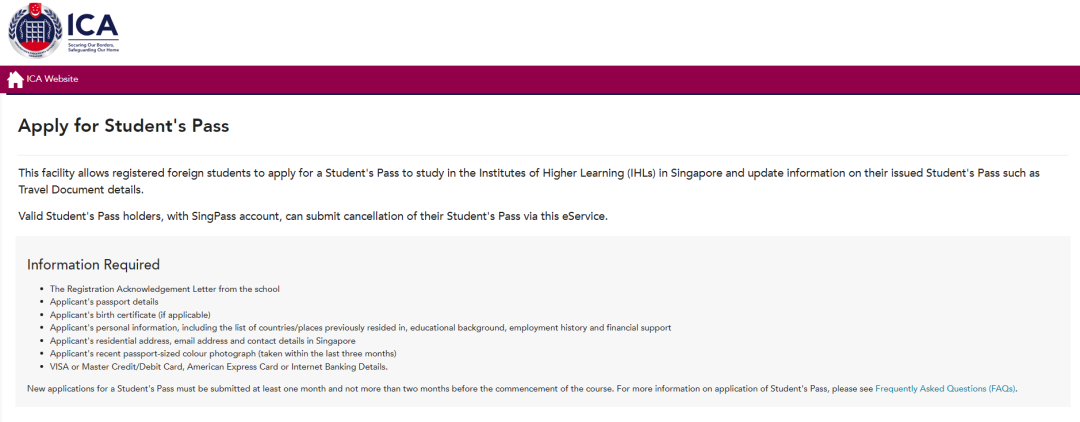Click the grey Information Required panel background
Screen dimensions: 1080x422
[x=827, y=289]
